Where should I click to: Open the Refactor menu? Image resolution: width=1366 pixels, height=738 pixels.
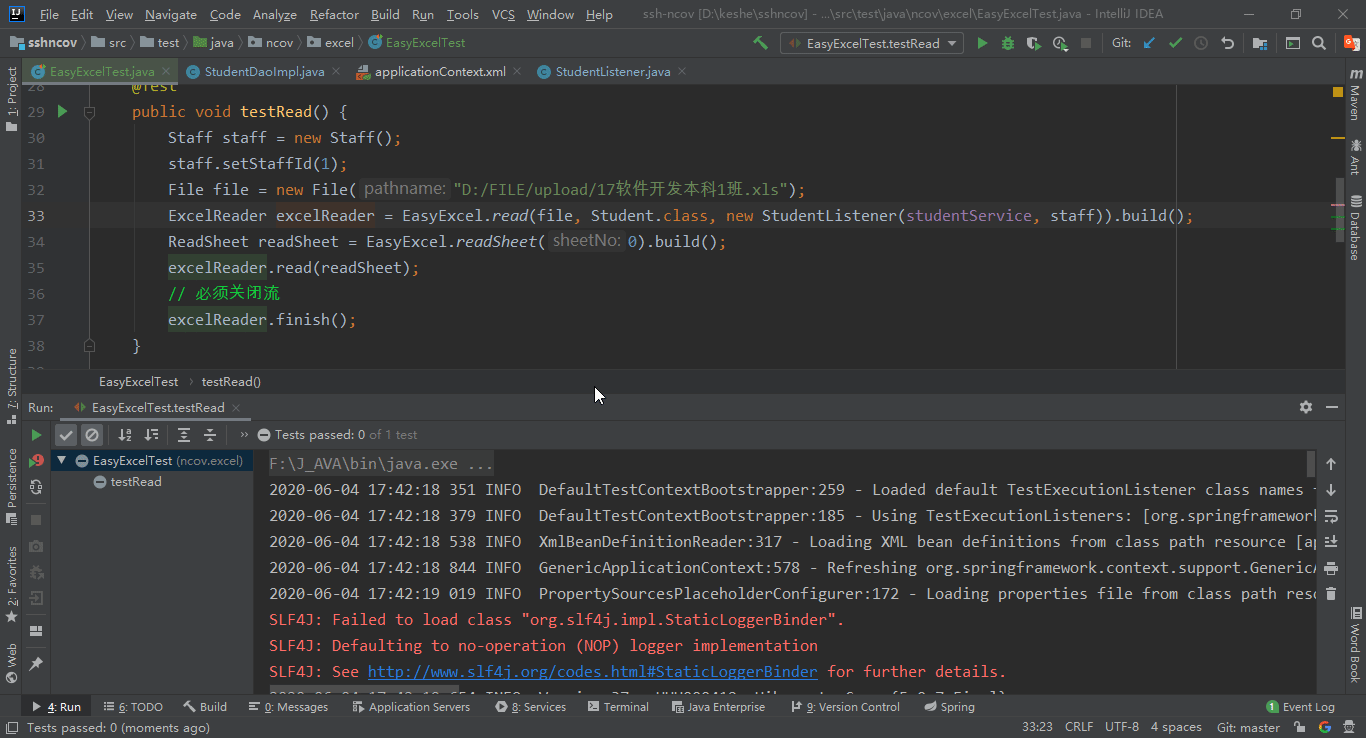334,15
